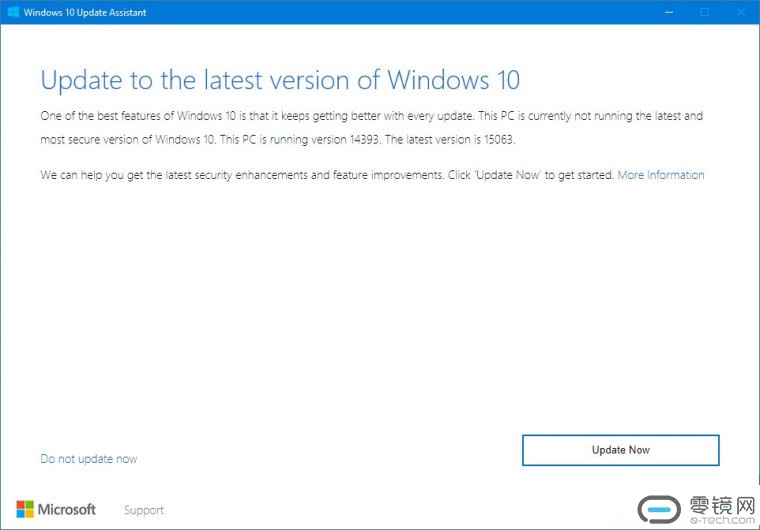Click the 零镜网 watermark text
The image size is (760, 530).
point(722,504)
